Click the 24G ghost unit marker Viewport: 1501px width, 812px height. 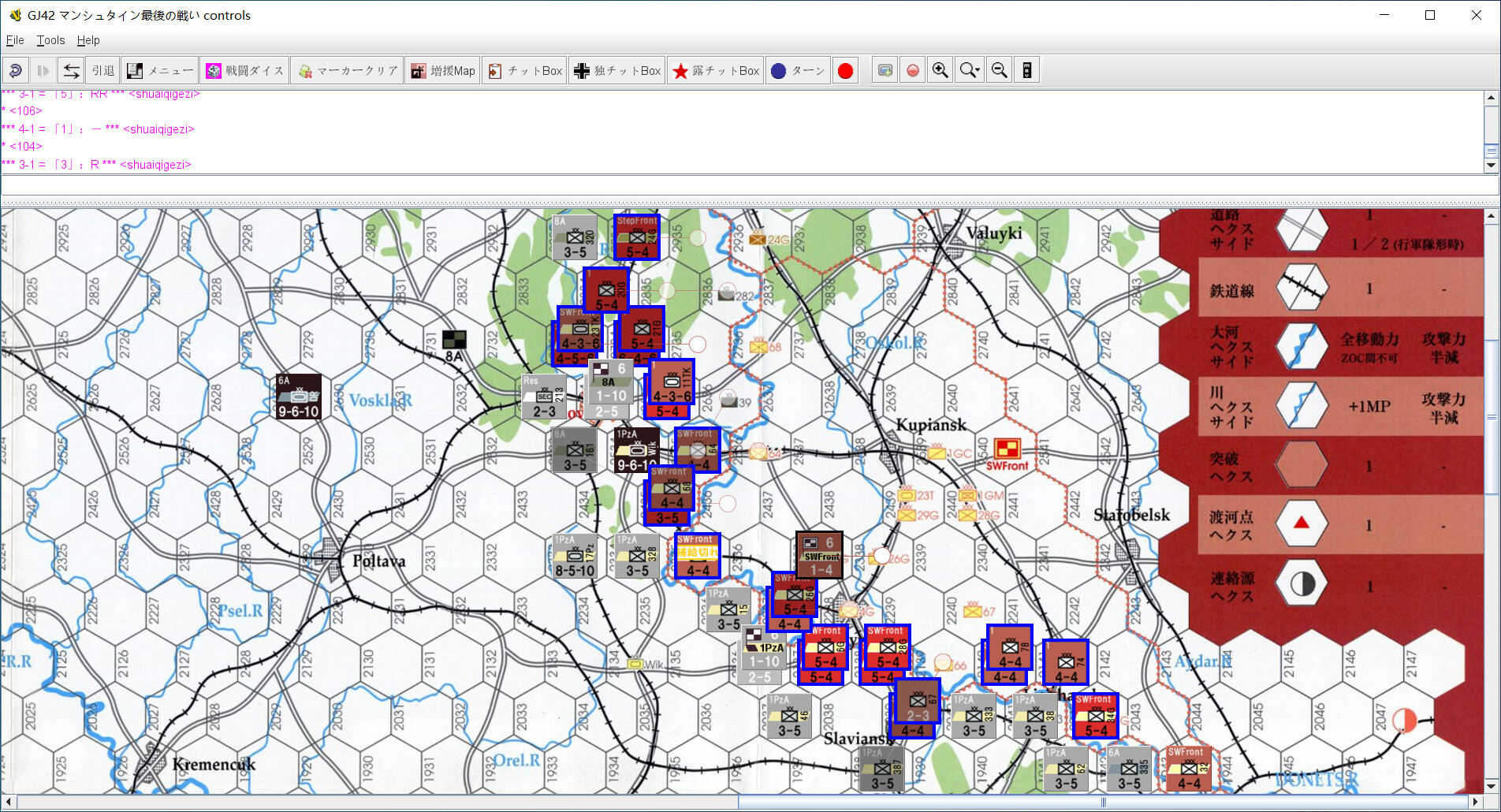pos(768,239)
